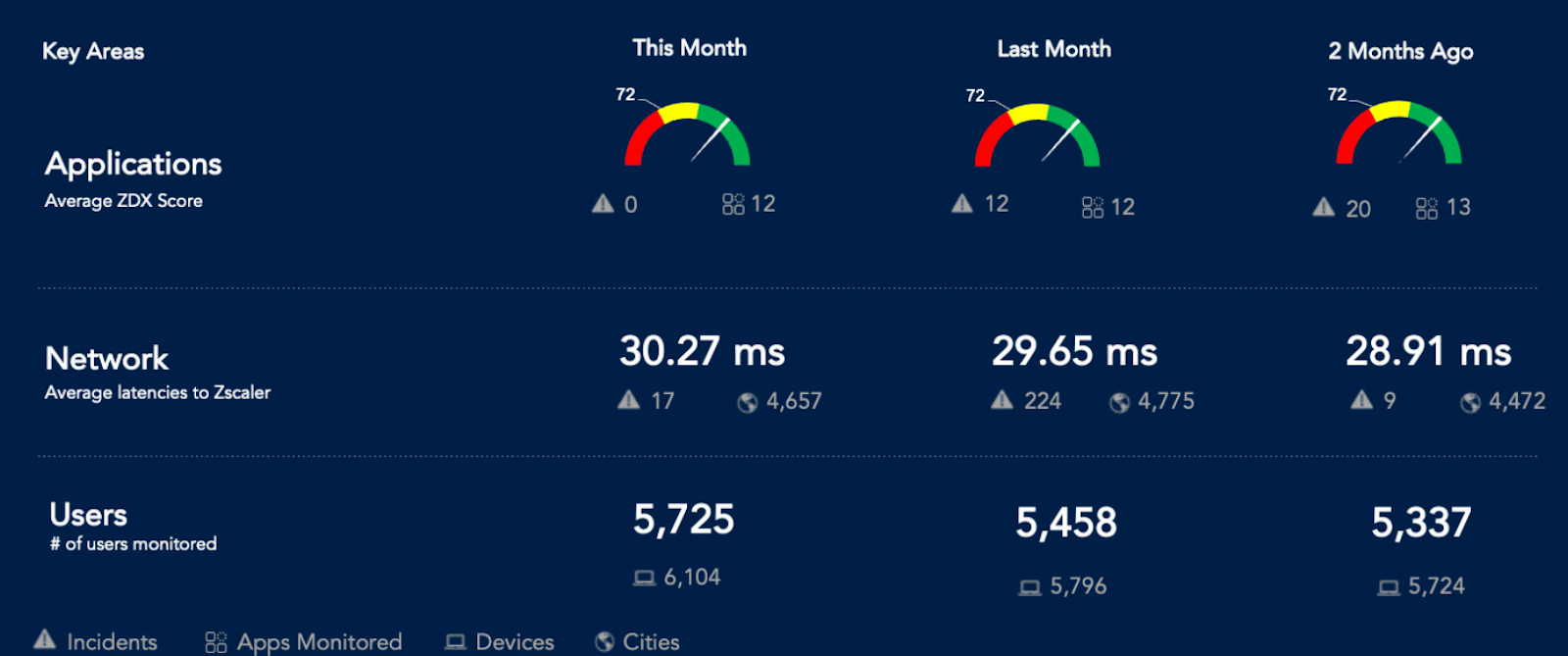Click the This Month ZDX score gauge
1568x656 pixels.
coord(687,134)
